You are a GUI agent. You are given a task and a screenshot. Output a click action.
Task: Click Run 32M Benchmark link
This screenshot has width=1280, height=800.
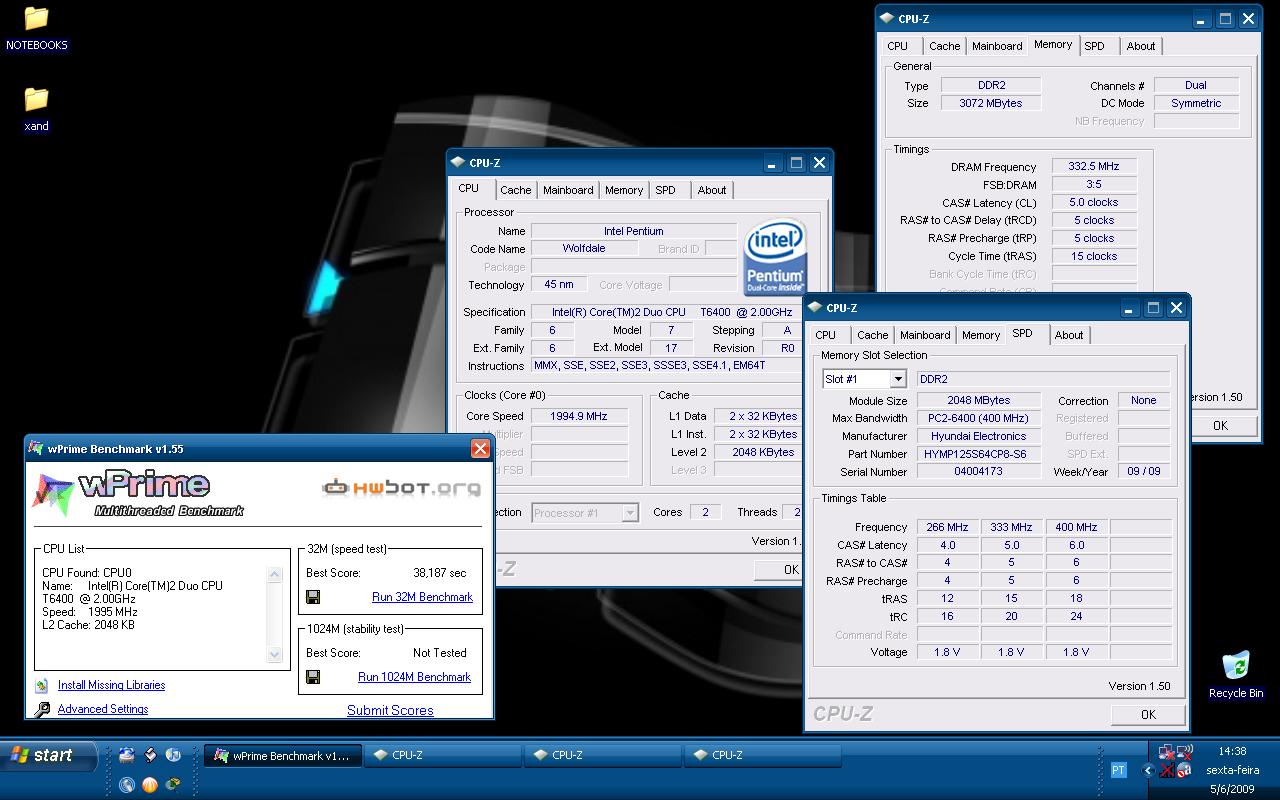point(422,597)
